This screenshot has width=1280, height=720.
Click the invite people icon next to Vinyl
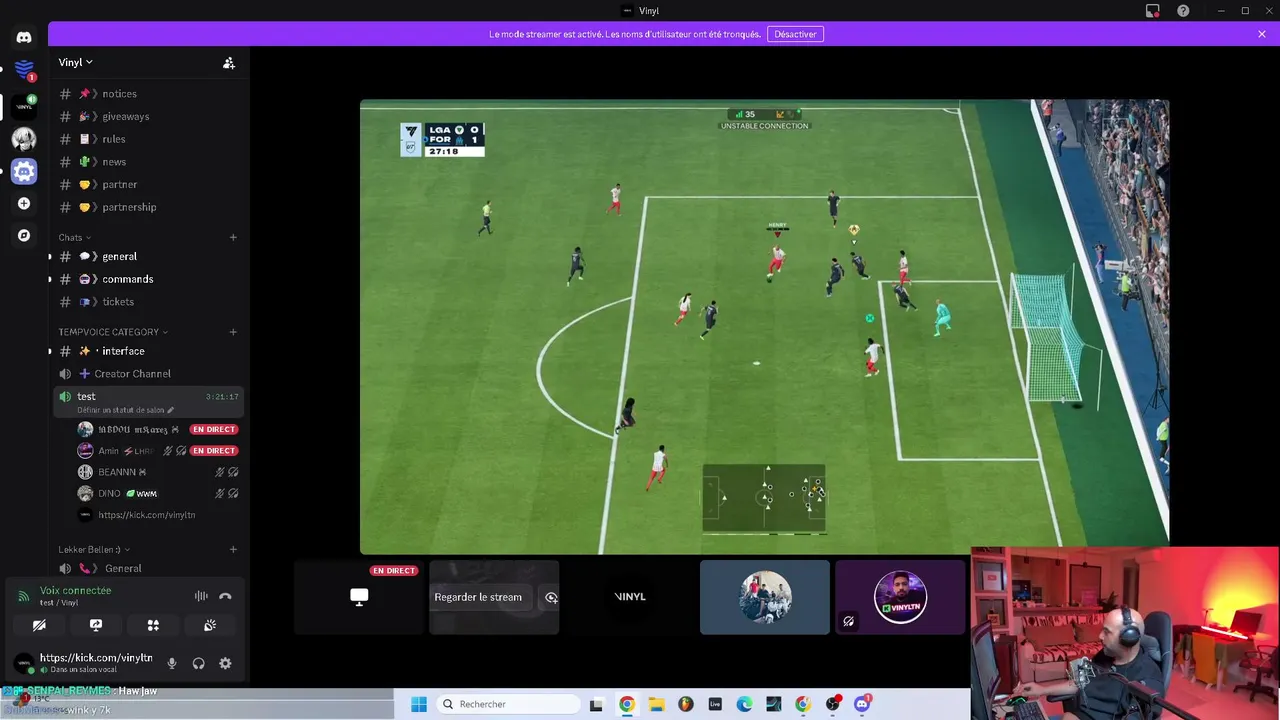coord(229,62)
